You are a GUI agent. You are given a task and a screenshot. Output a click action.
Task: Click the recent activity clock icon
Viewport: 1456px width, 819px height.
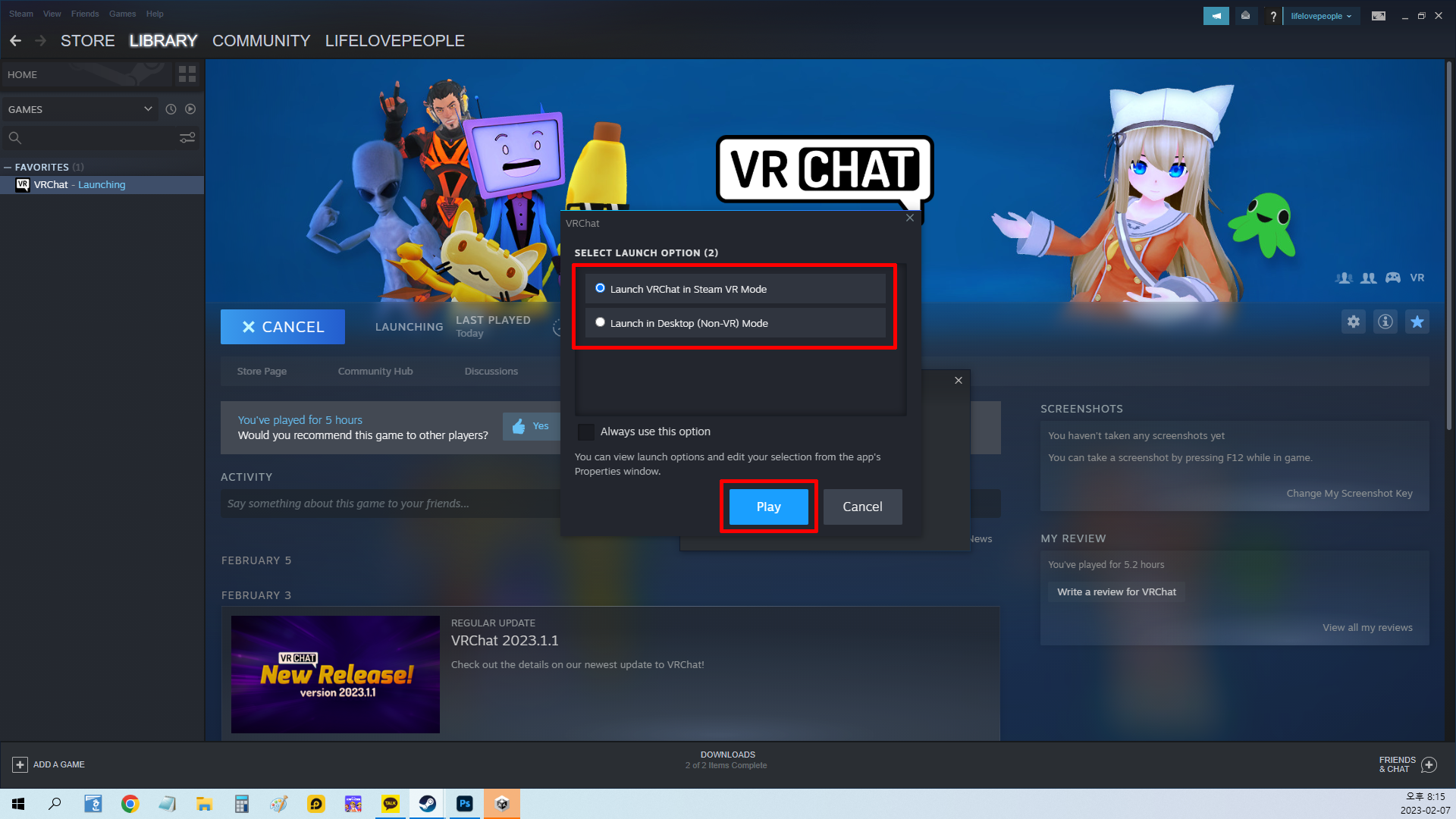click(x=171, y=109)
